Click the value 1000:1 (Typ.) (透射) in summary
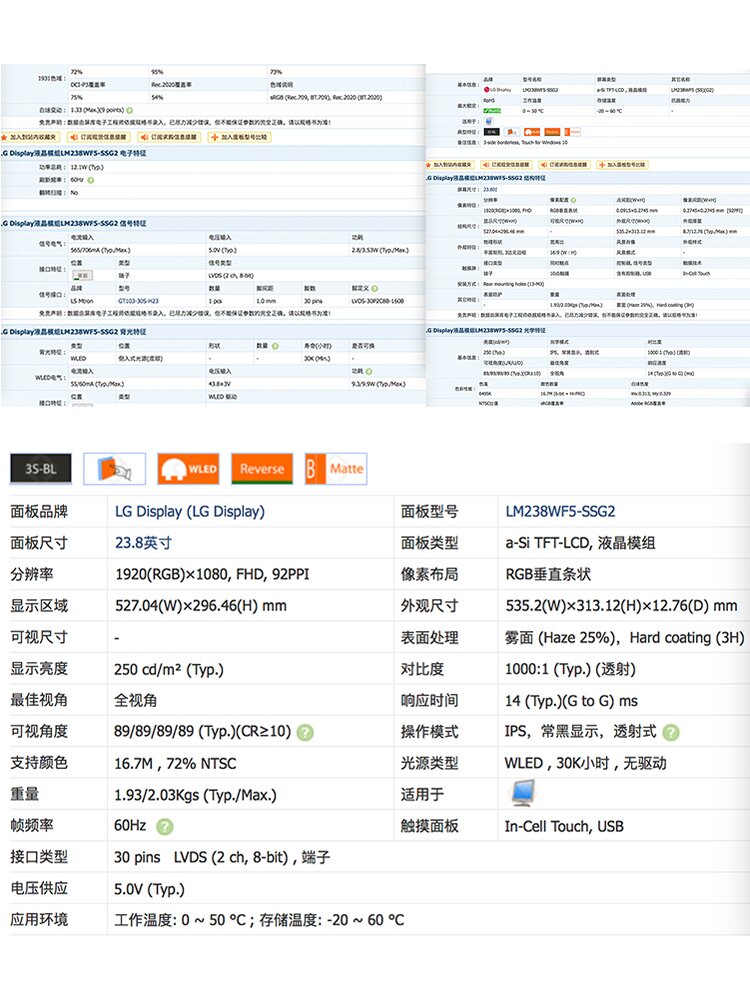The width and height of the screenshot is (750, 1000). [570, 669]
